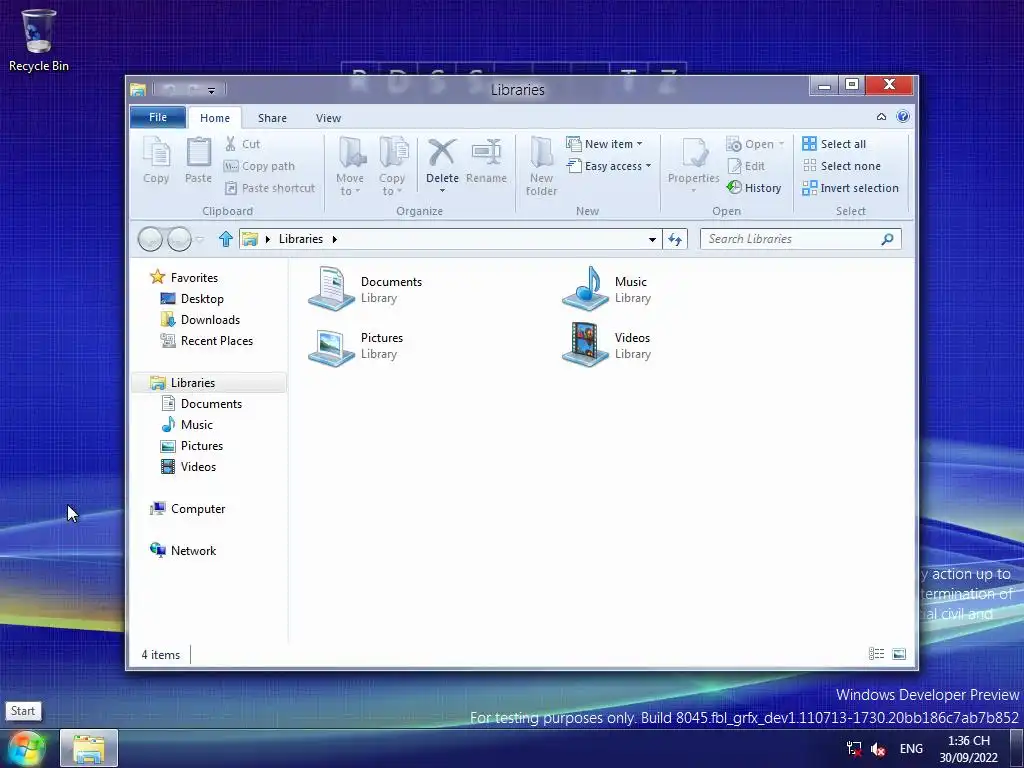Select the Recycle Bin desktop icon

[x=39, y=39]
